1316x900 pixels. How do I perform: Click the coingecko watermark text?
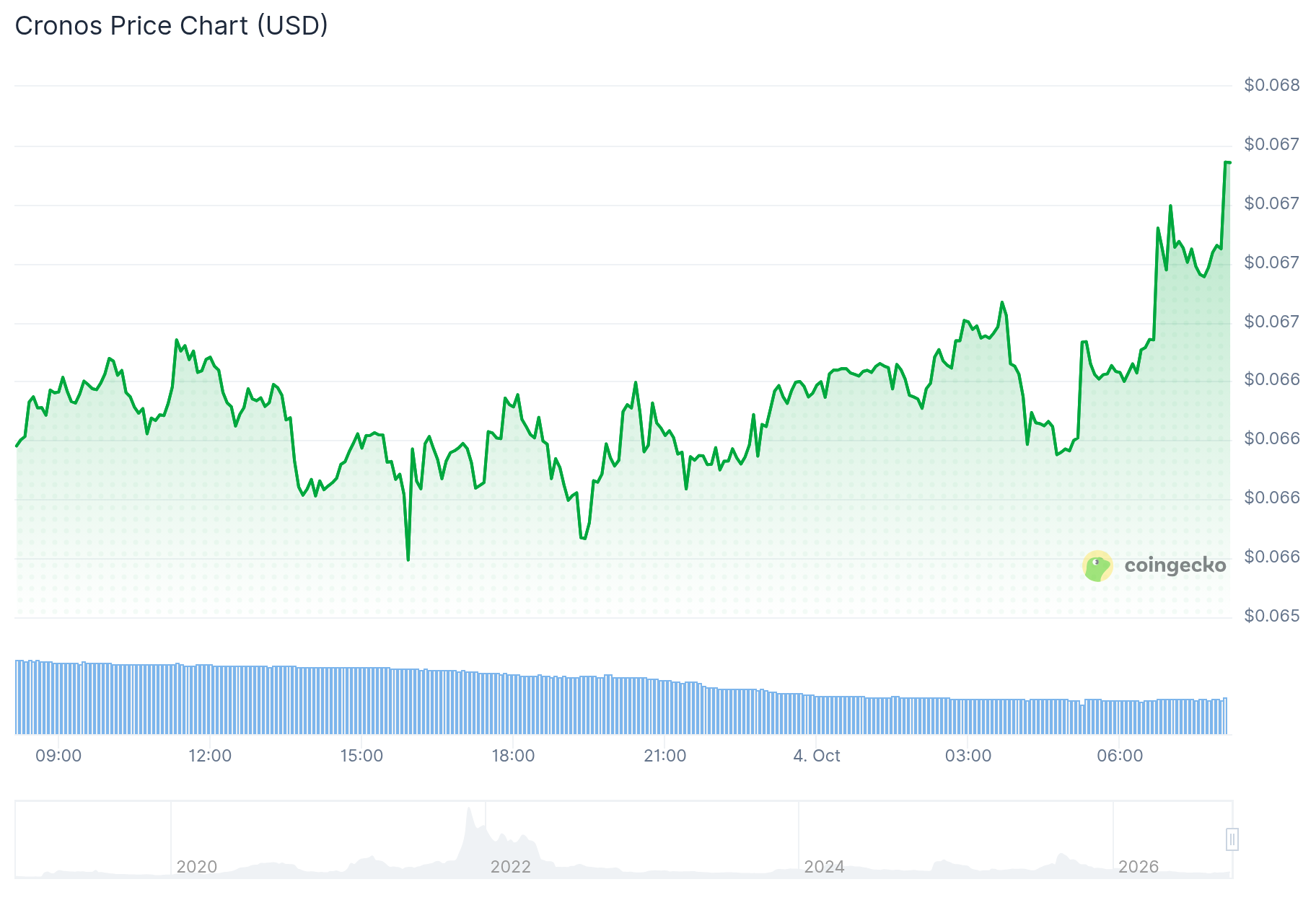click(x=1175, y=565)
